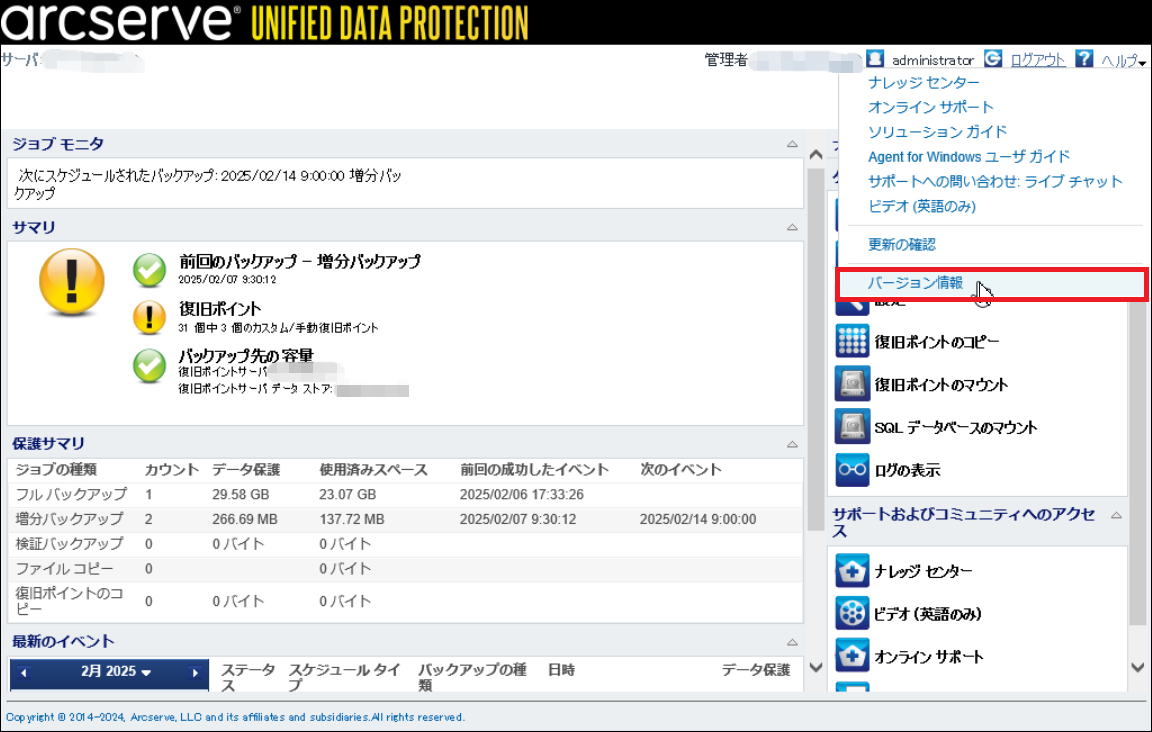The width and height of the screenshot is (1152, 732).
Task: Click the 前回の成功したイベント column header
Action: [534, 470]
